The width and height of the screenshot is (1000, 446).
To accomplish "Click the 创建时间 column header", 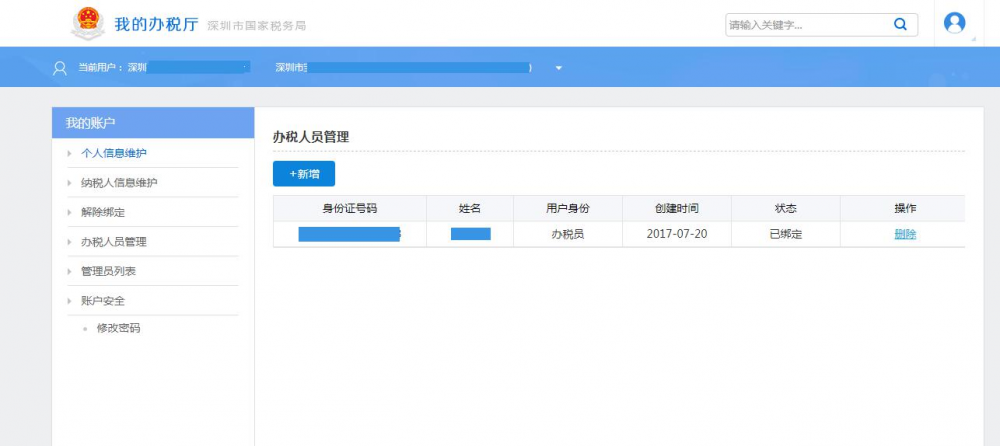I will click(676, 208).
